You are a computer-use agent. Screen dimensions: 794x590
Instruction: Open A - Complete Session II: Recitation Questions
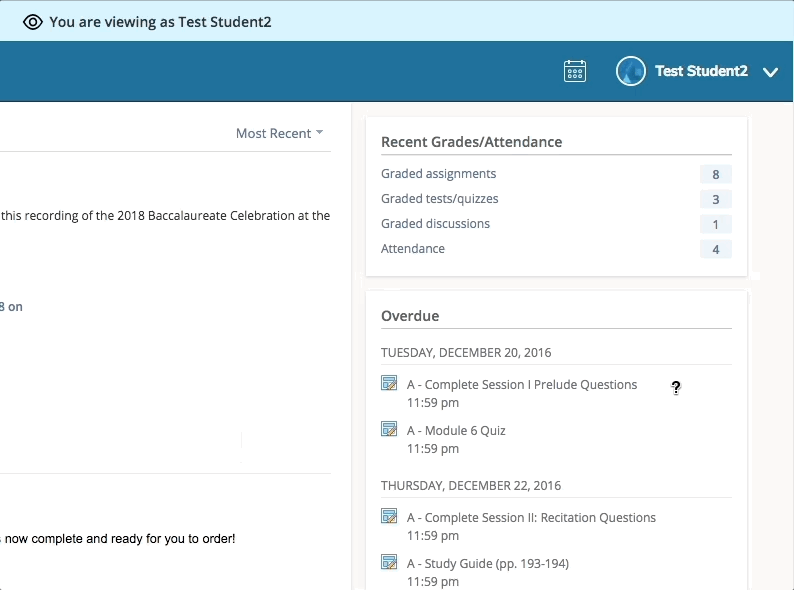(x=531, y=518)
